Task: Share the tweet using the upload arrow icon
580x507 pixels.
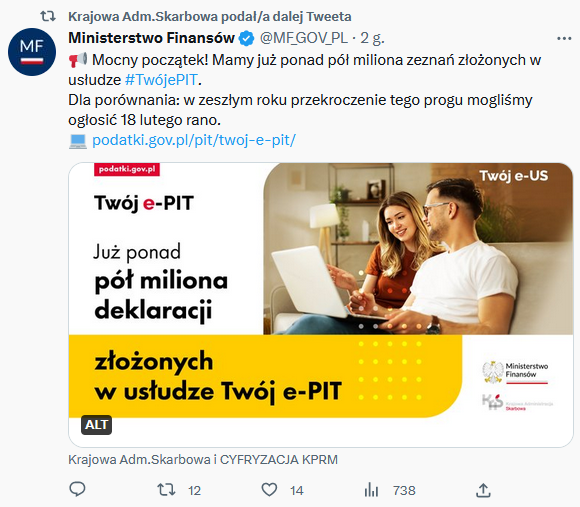Action: coord(483,490)
